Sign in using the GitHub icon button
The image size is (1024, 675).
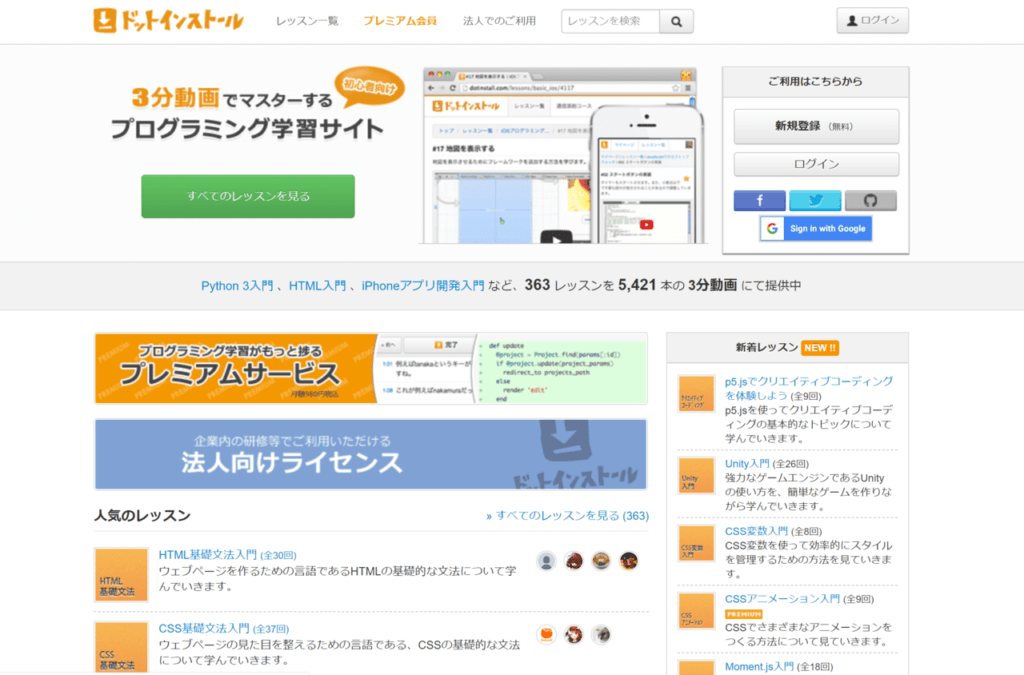coord(870,201)
